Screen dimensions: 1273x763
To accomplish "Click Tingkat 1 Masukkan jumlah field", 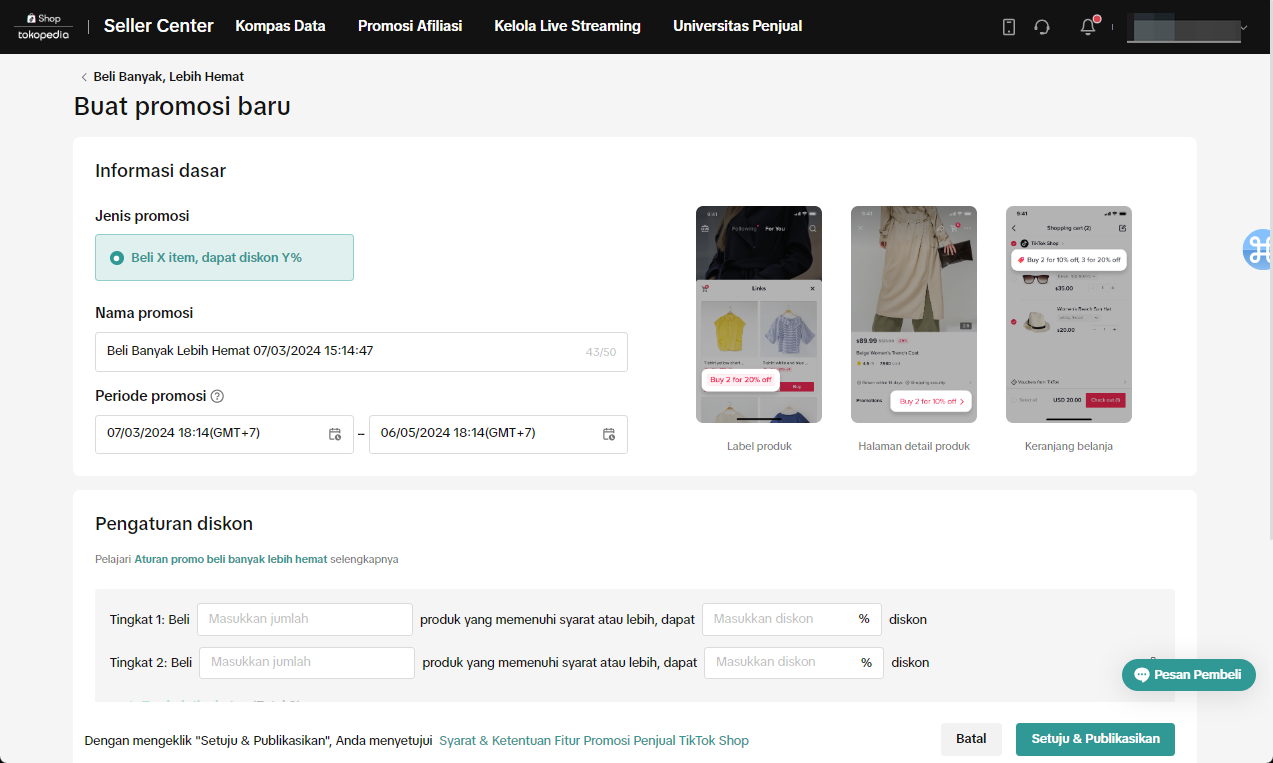I will [304, 619].
